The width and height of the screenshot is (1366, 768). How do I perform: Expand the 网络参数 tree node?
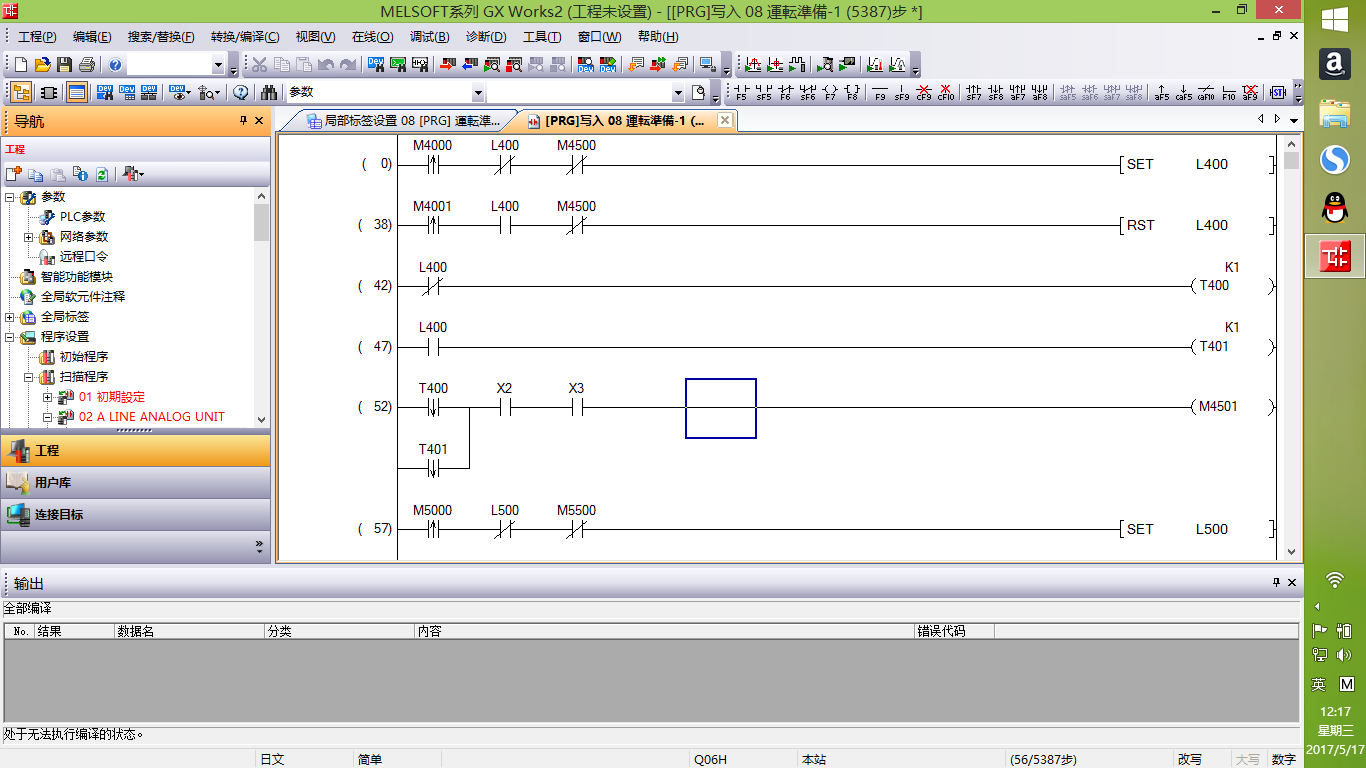pos(29,237)
